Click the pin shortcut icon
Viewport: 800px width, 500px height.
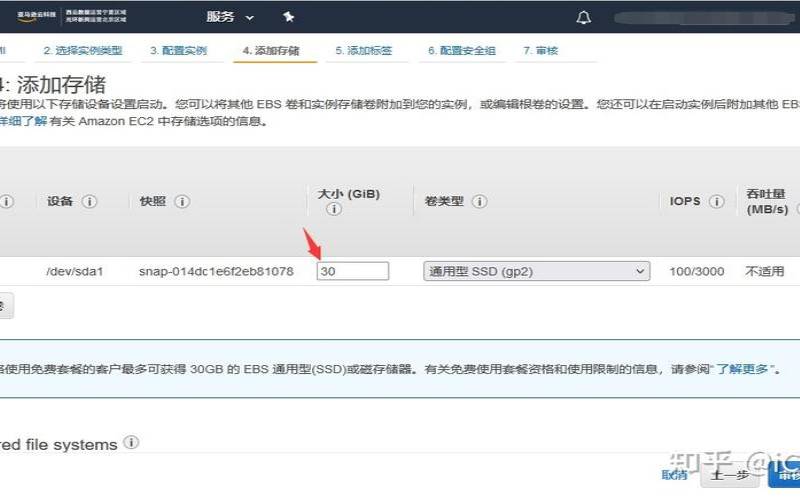(x=288, y=17)
